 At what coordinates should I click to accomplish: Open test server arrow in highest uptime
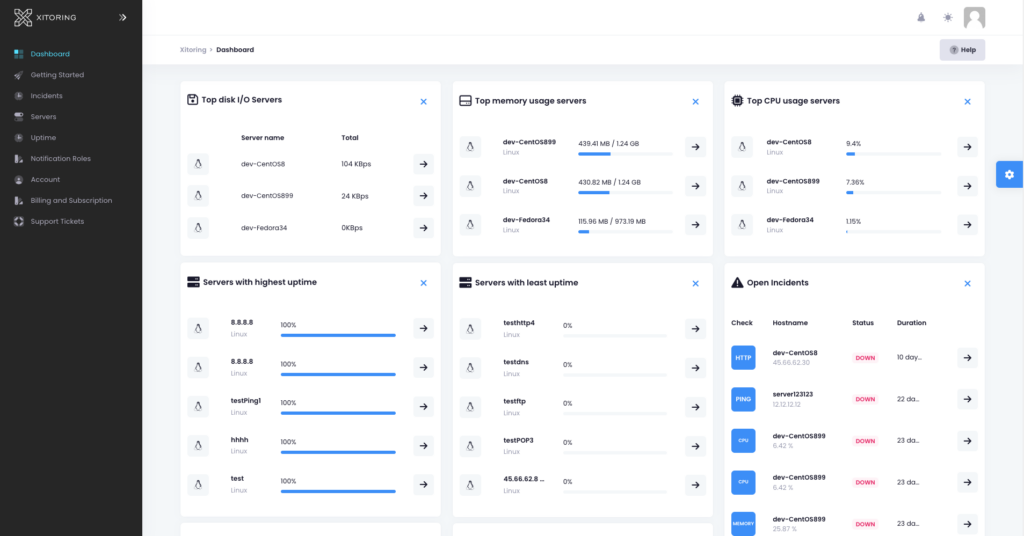424,484
